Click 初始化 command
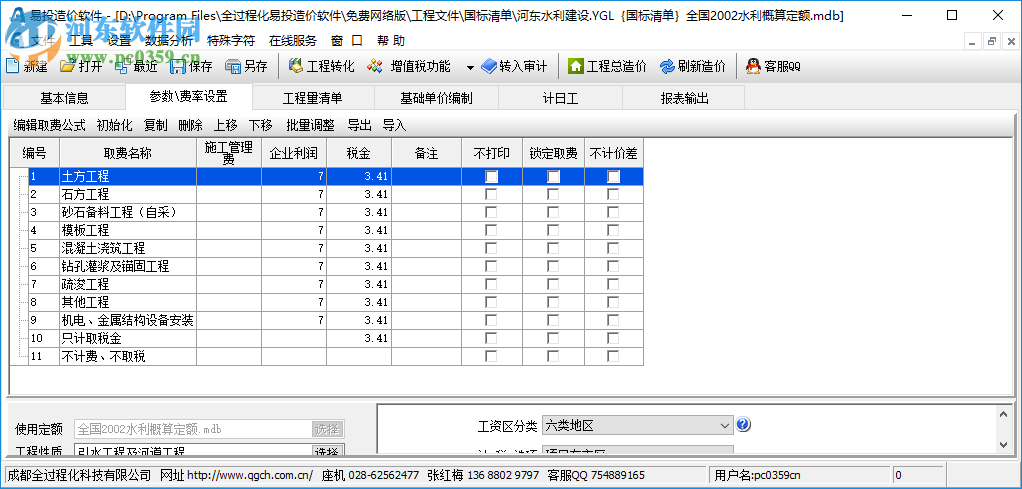 (x=115, y=125)
